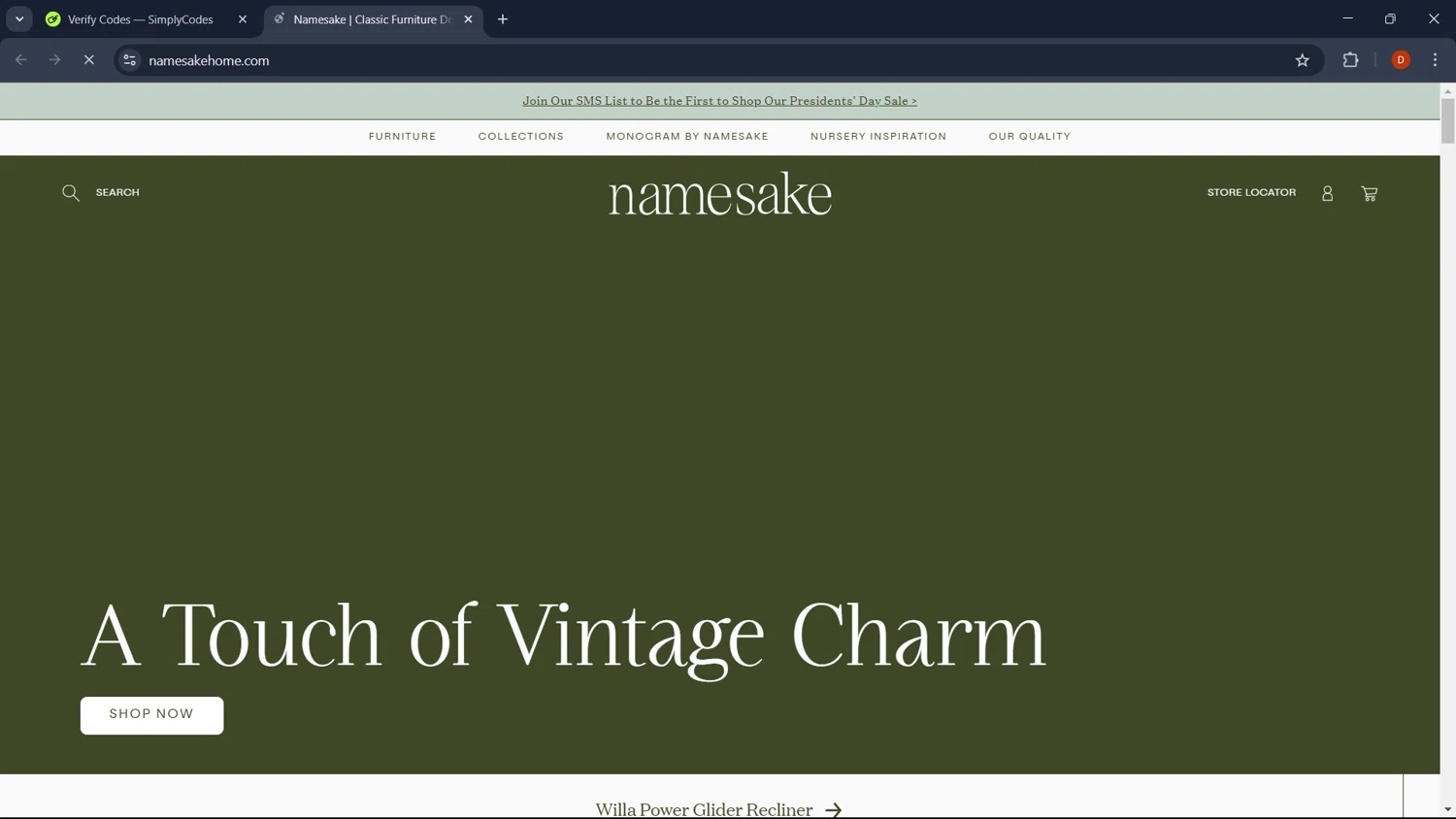Click the scrollbar up arrow
The image size is (1456, 819).
(x=1447, y=91)
